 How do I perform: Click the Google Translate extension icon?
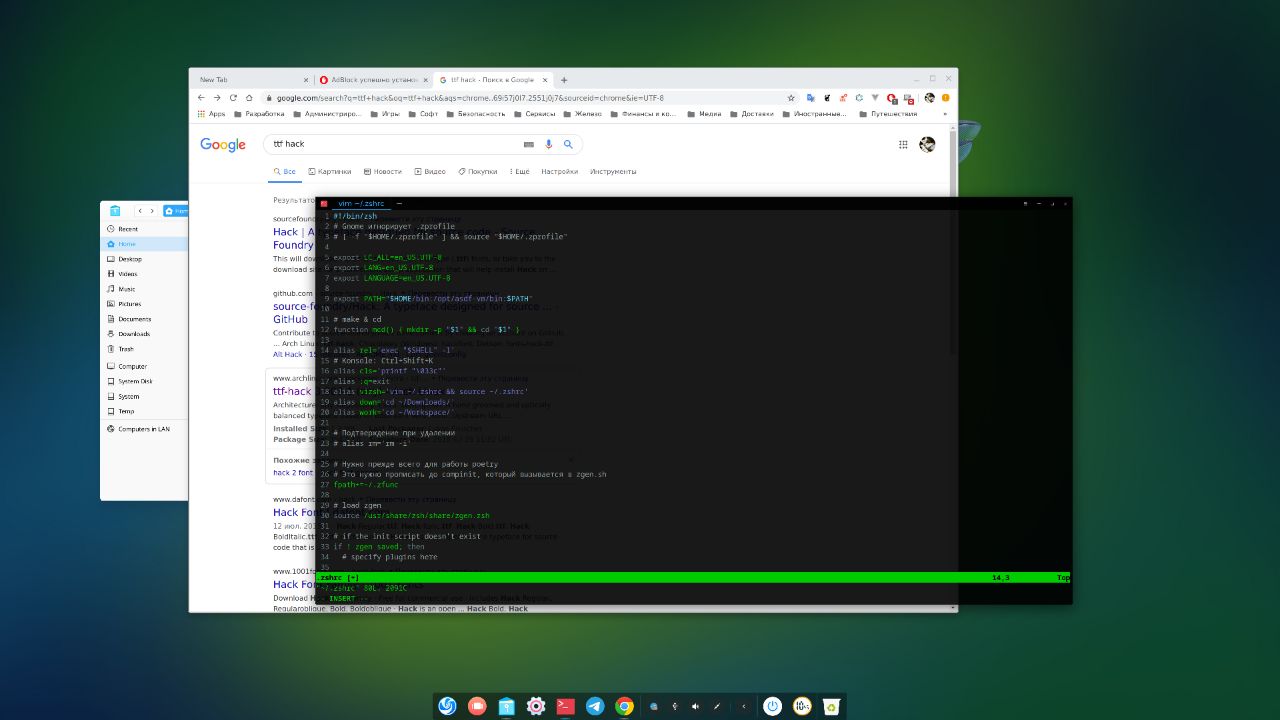(810, 98)
